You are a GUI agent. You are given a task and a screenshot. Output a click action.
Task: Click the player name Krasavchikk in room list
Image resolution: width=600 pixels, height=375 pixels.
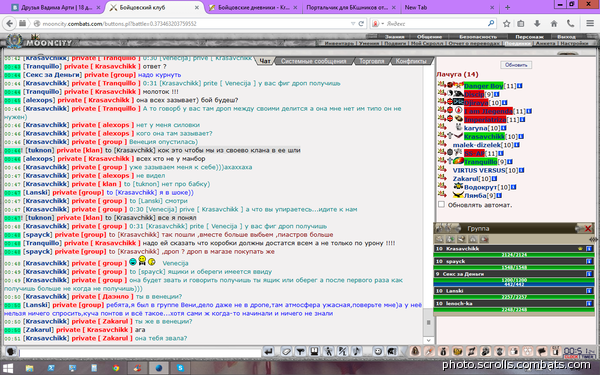pyautogui.click(x=484, y=136)
